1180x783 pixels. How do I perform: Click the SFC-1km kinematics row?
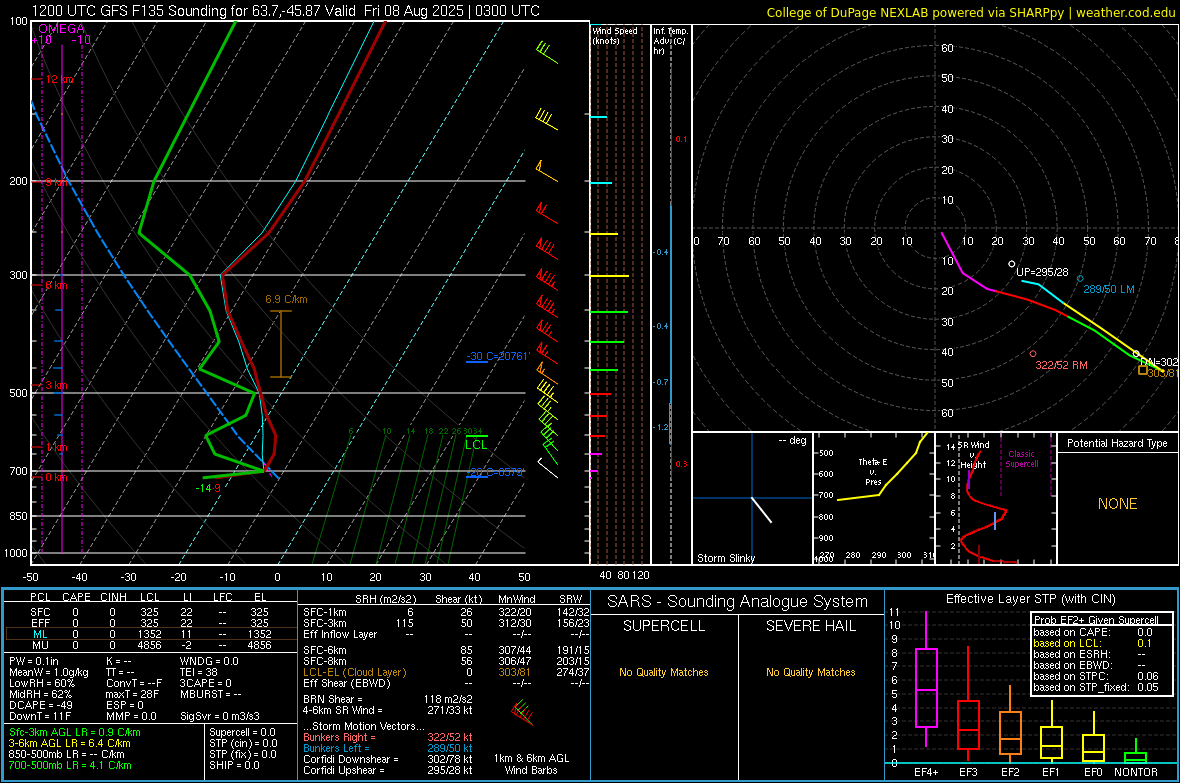(x=446, y=613)
